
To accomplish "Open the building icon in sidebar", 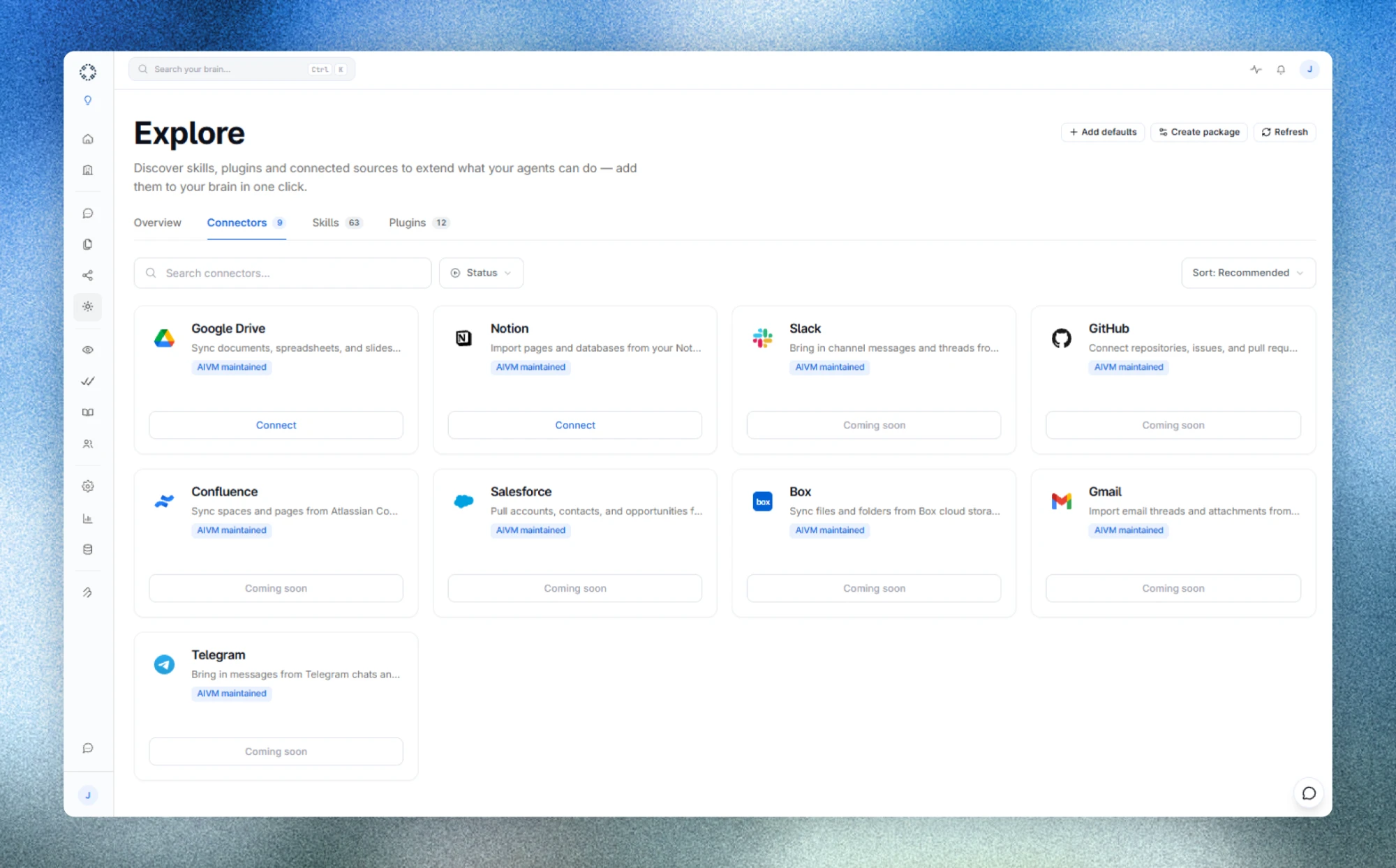I will click(x=88, y=170).
